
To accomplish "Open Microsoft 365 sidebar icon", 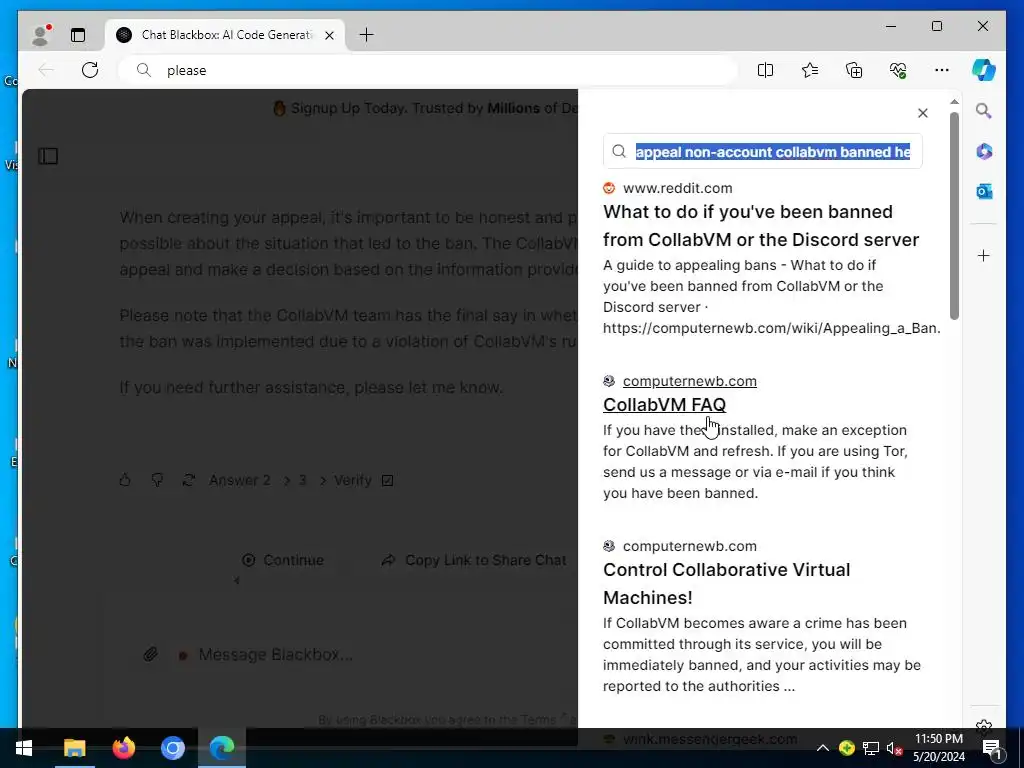I will 984,152.
